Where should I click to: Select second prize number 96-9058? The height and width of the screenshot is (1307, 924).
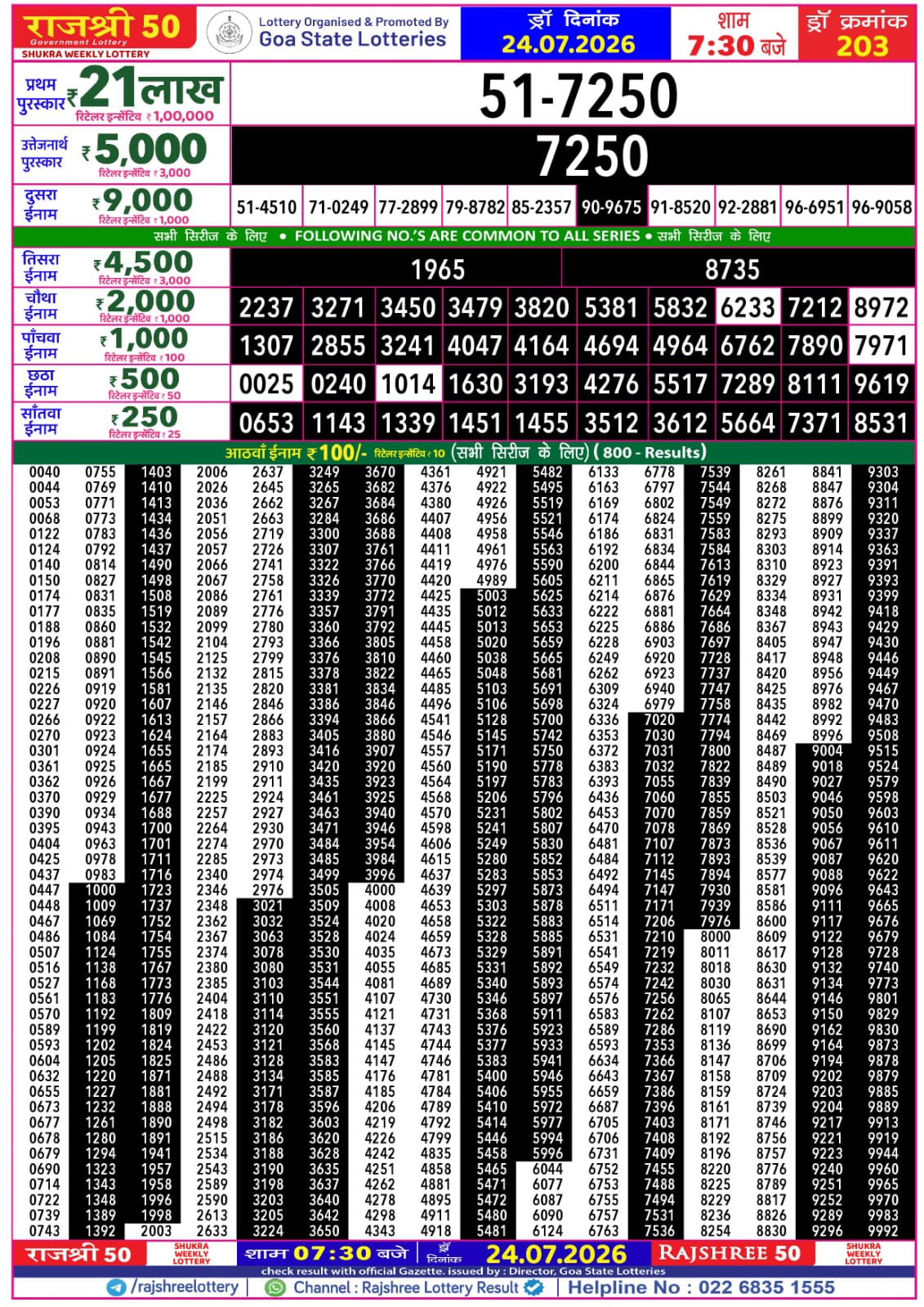[882, 207]
